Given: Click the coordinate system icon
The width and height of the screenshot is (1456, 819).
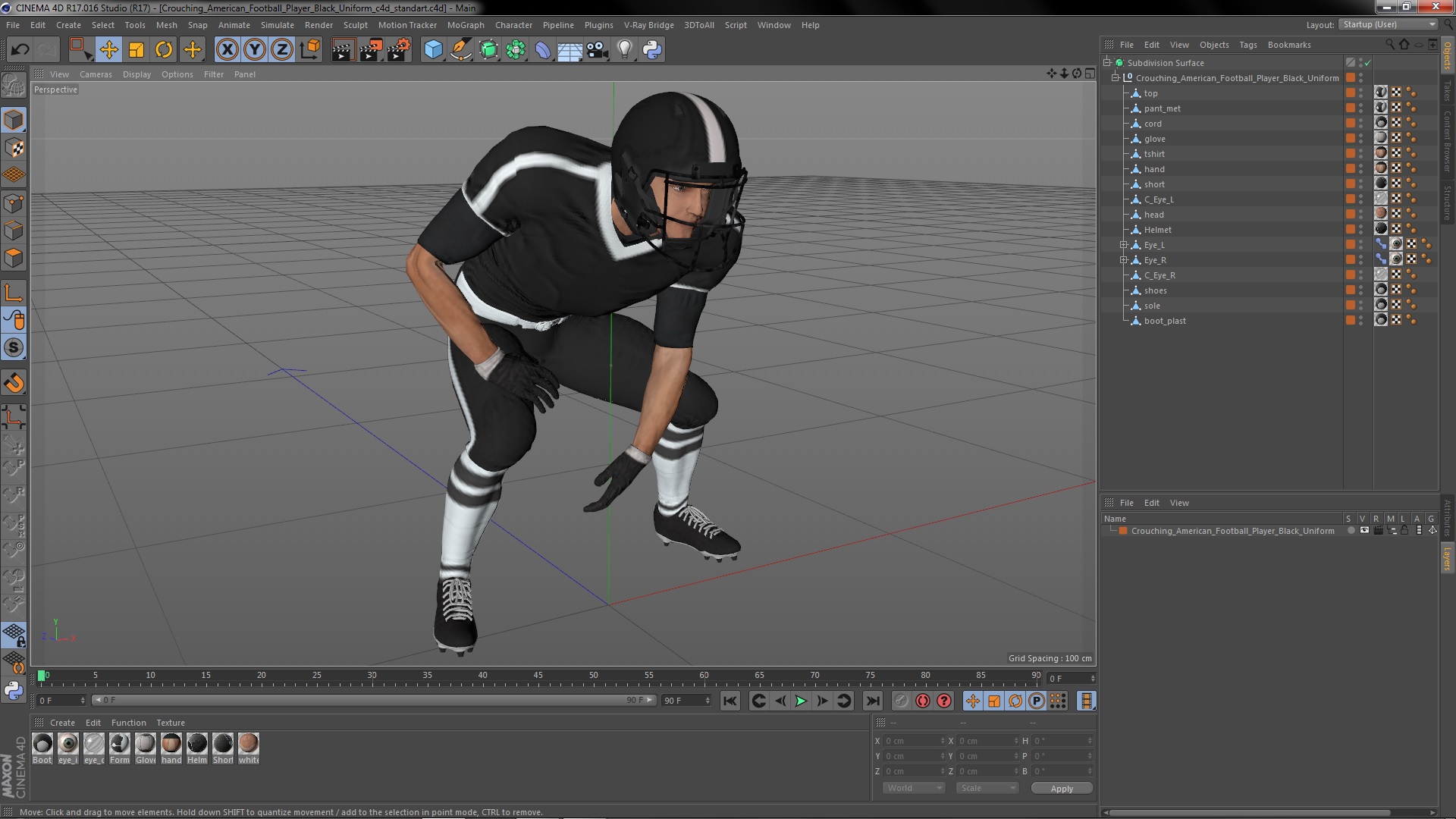Looking at the screenshot, I should coord(310,50).
